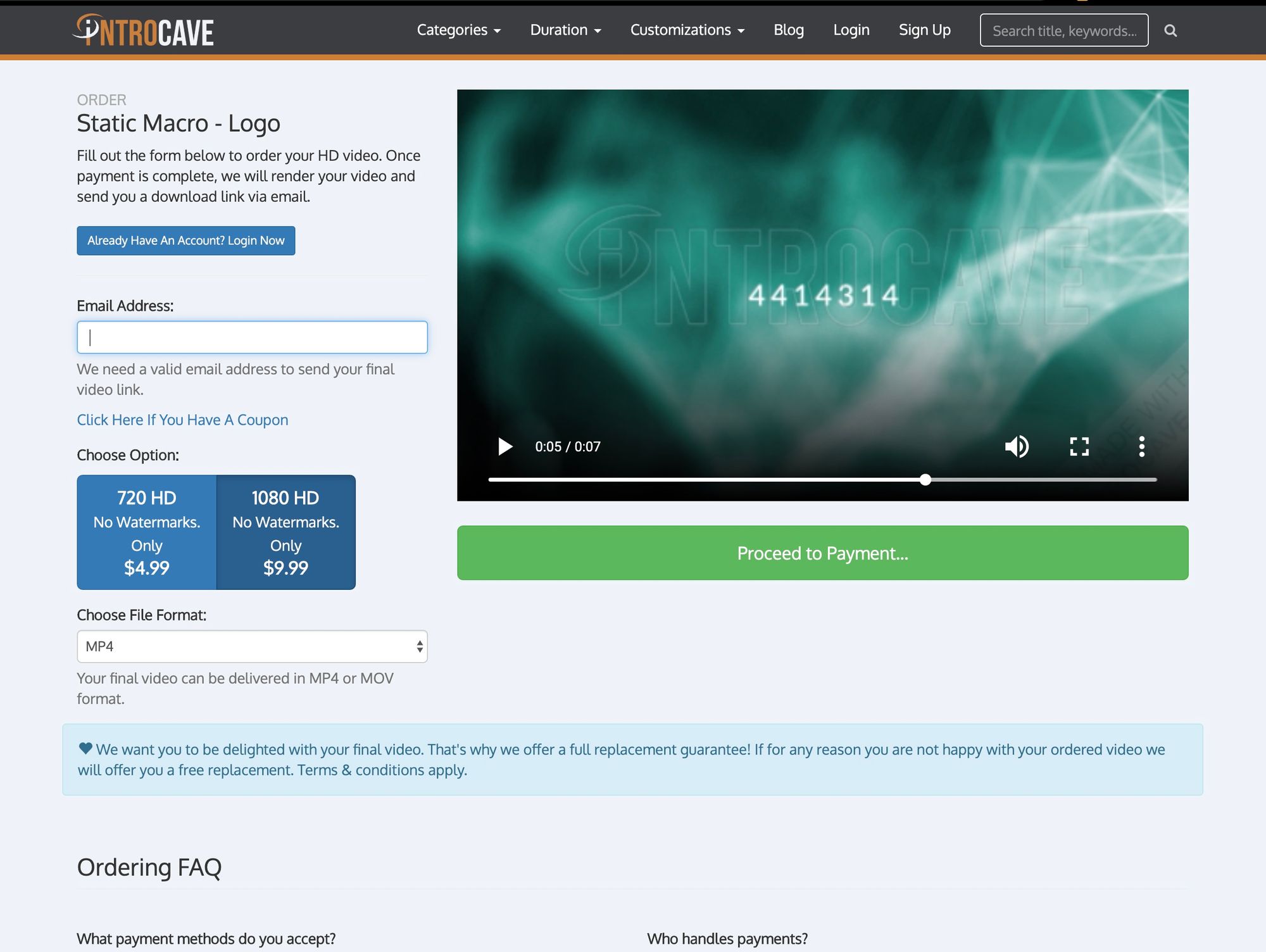Open the Sign Up page

(924, 30)
